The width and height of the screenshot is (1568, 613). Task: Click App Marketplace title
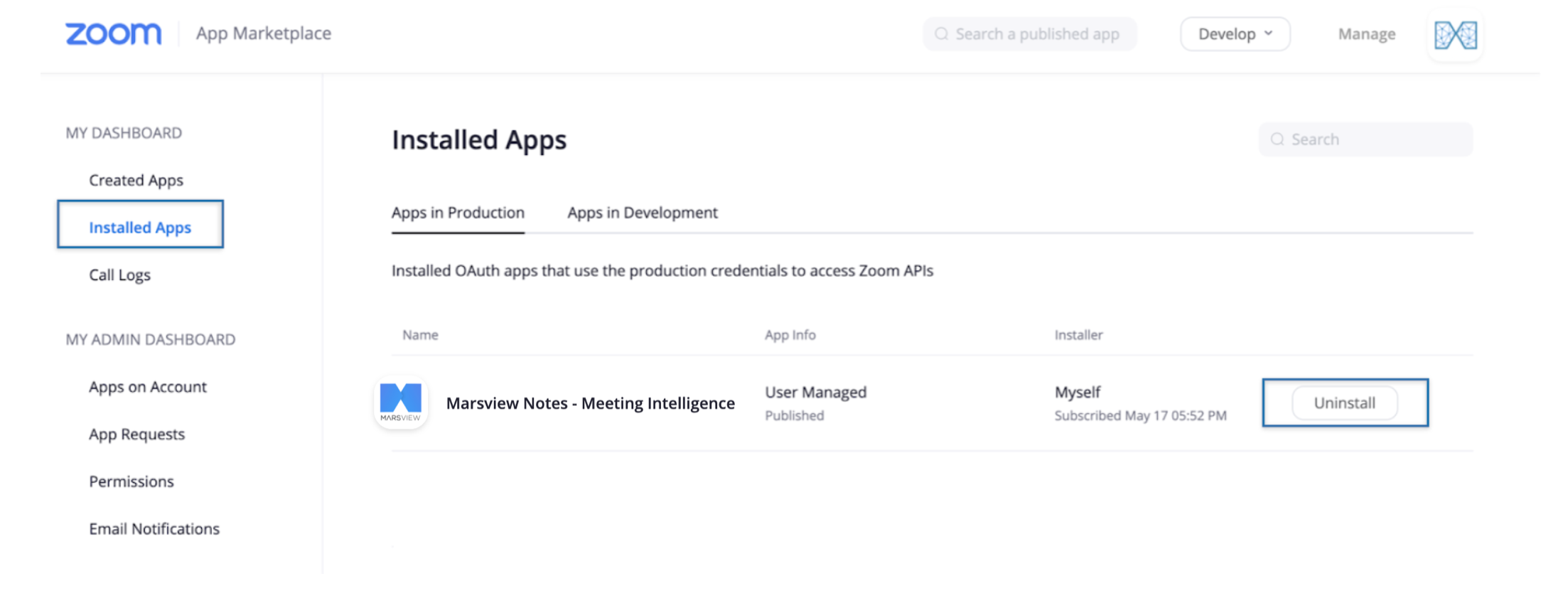[264, 33]
